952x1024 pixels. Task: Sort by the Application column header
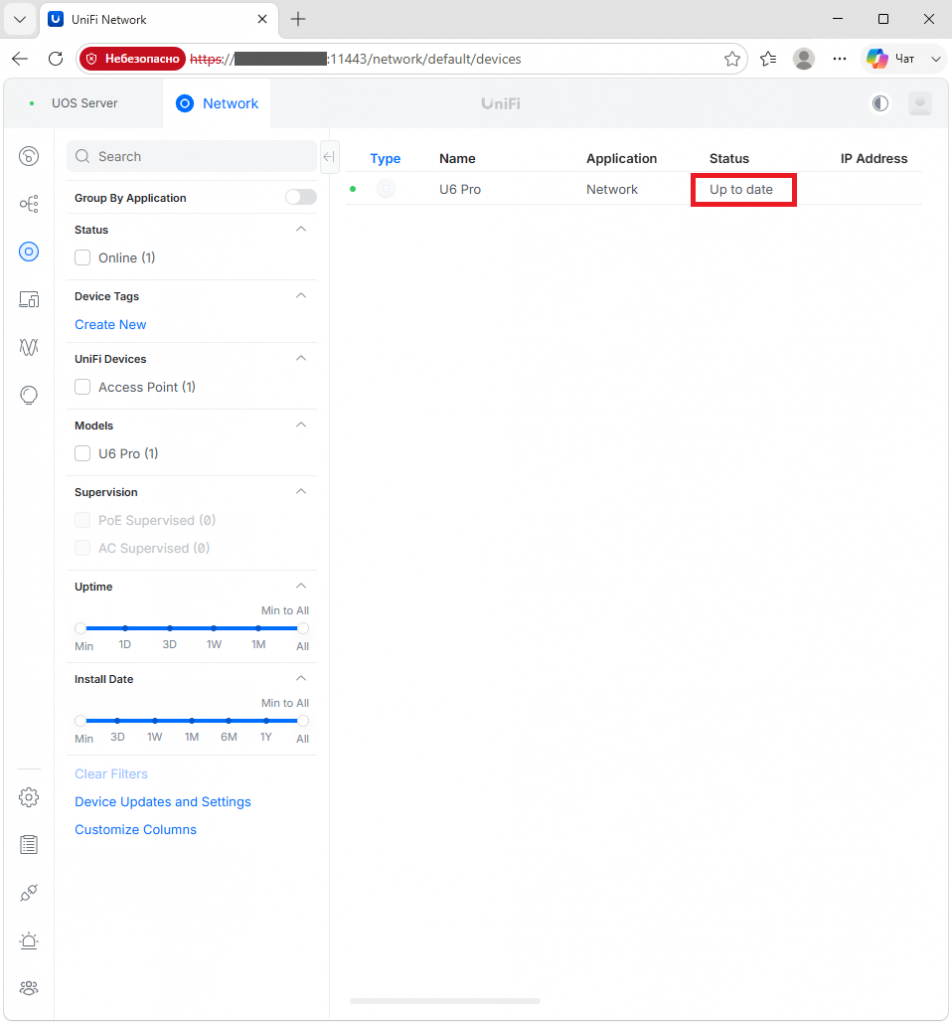622,159
